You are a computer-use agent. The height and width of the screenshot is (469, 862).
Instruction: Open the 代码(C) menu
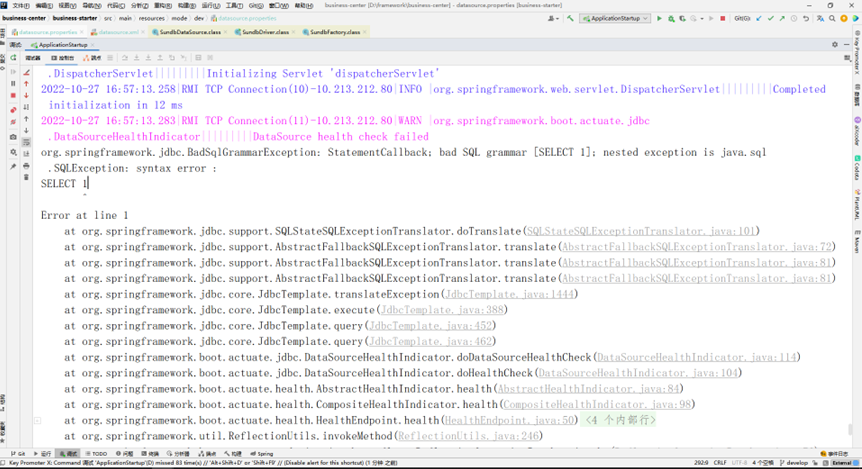[115, 5]
